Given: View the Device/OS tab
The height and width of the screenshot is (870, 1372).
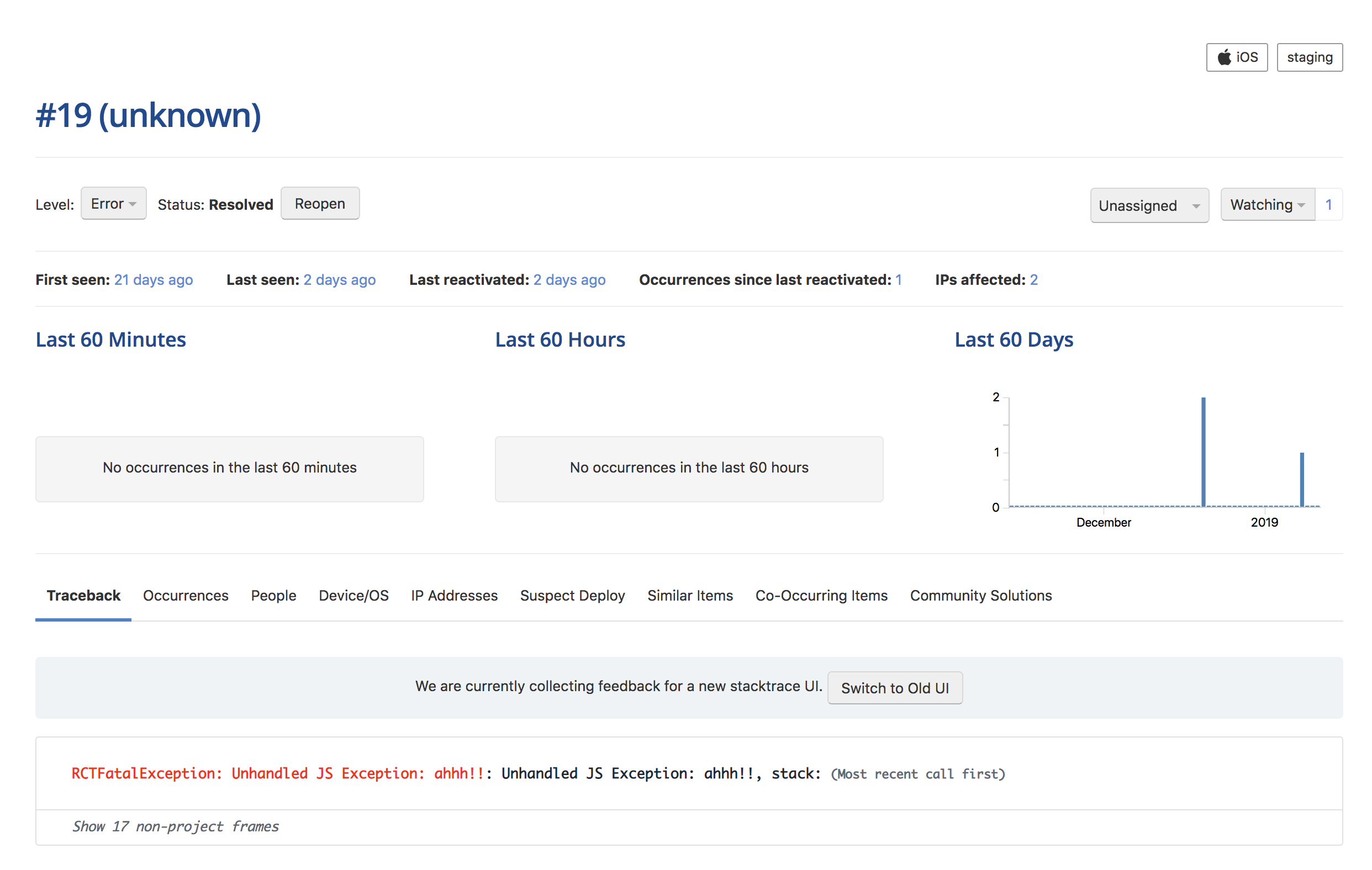Looking at the screenshot, I should [x=353, y=596].
